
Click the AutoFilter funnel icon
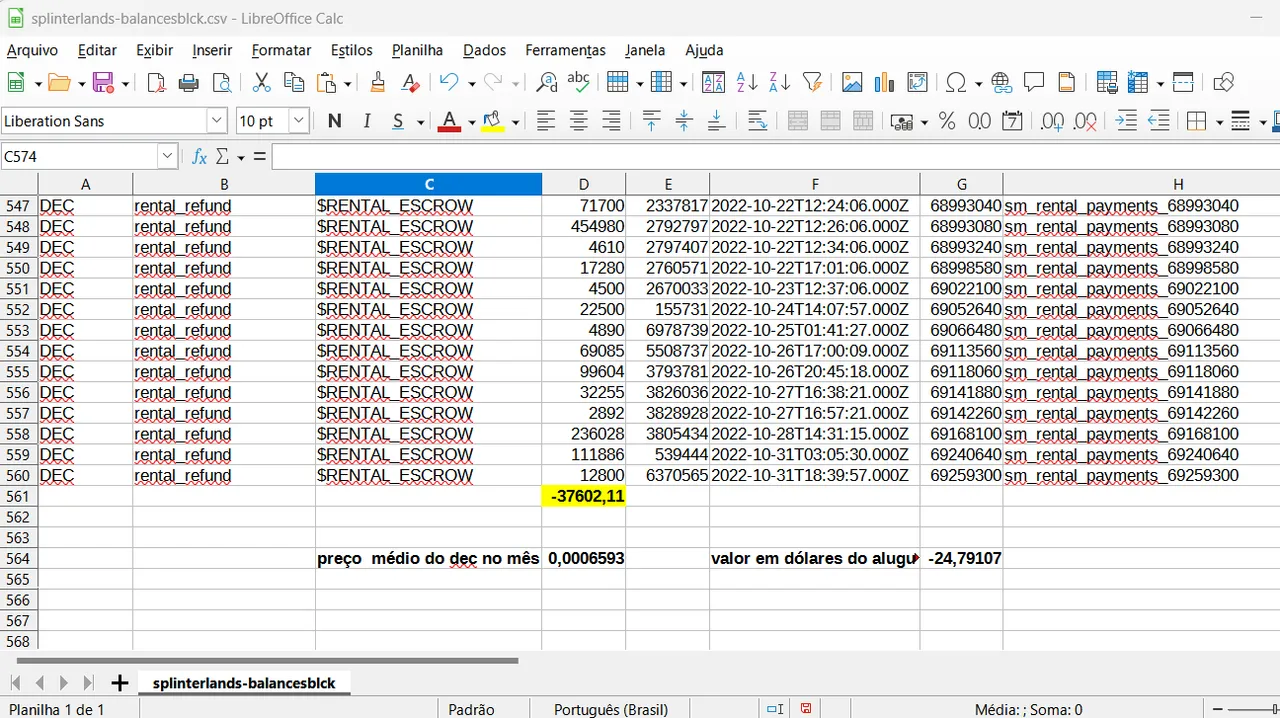pyautogui.click(x=812, y=83)
